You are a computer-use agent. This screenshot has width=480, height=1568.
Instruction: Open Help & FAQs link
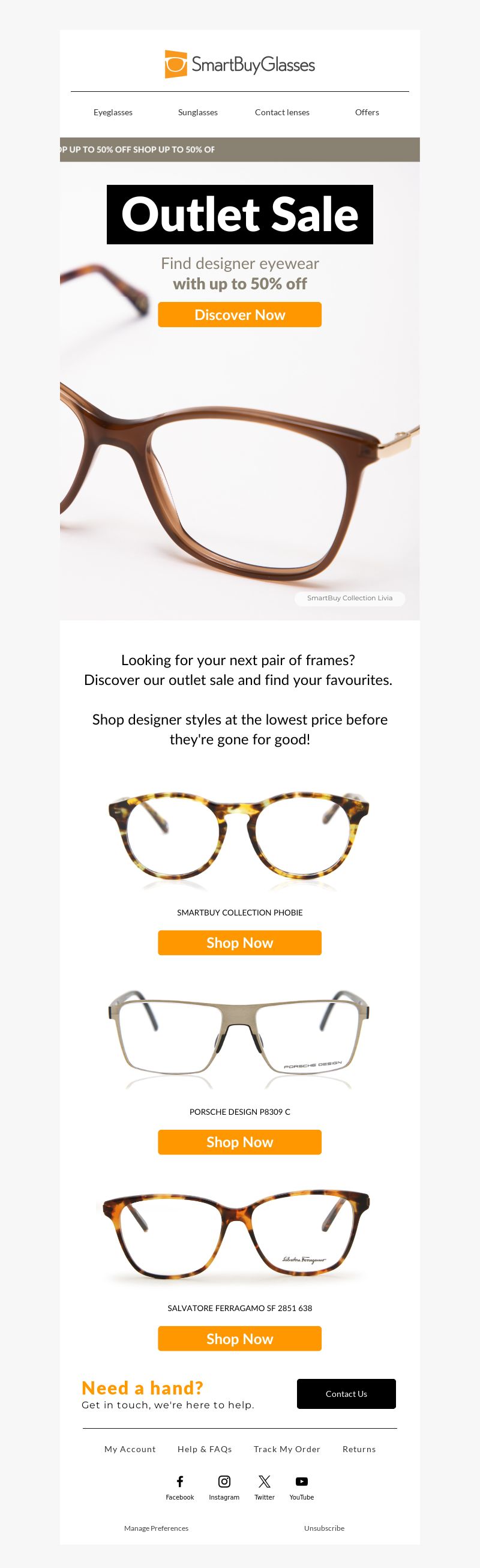coord(205,1449)
